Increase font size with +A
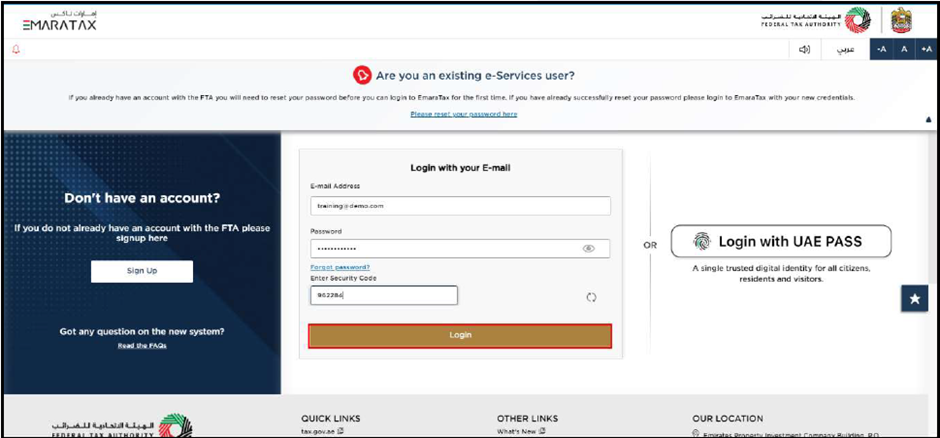This screenshot has height=438, width=940. [x=926, y=50]
